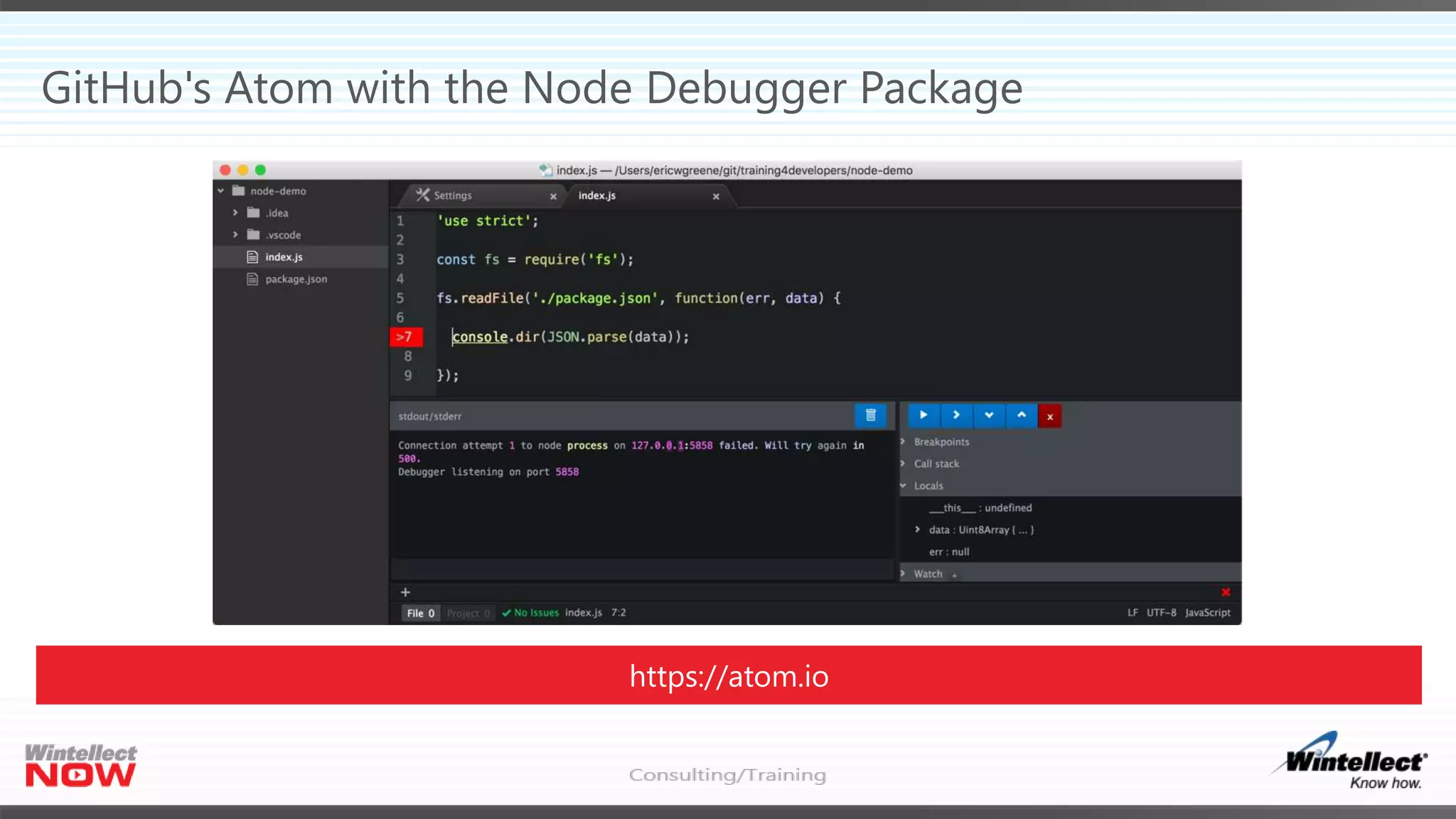This screenshot has height=819, width=1456.
Task: Click the package.json file icon in tree
Action: tap(252, 279)
